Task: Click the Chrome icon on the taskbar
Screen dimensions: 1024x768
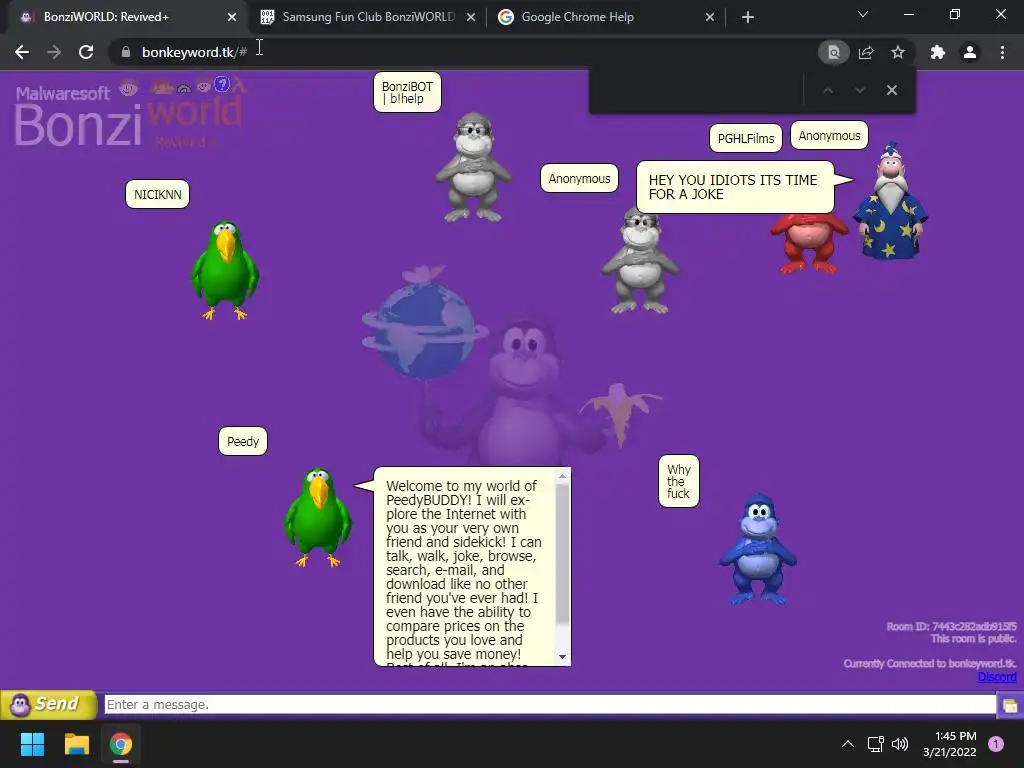Action: pyautogui.click(x=121, y=744)
